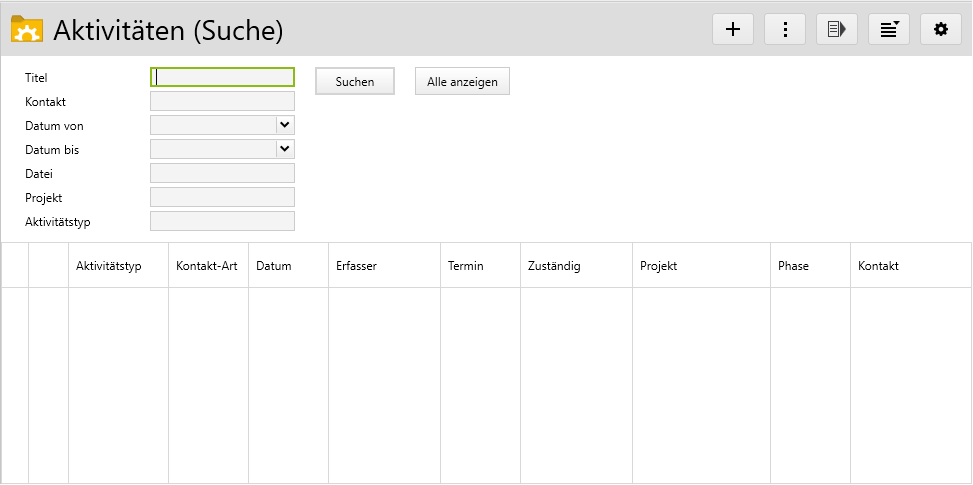
Task: Click the Projekt search field
Action: coord(222,197)
